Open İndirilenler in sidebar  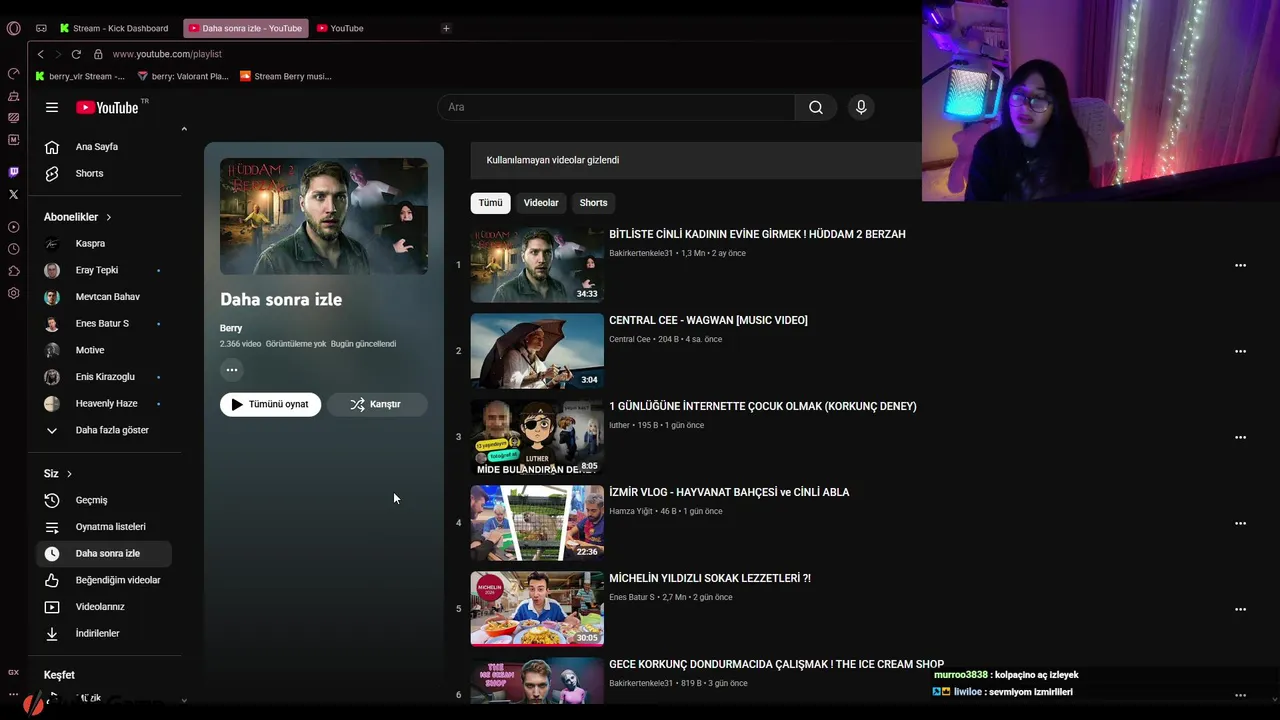click(x=104, y=634)
